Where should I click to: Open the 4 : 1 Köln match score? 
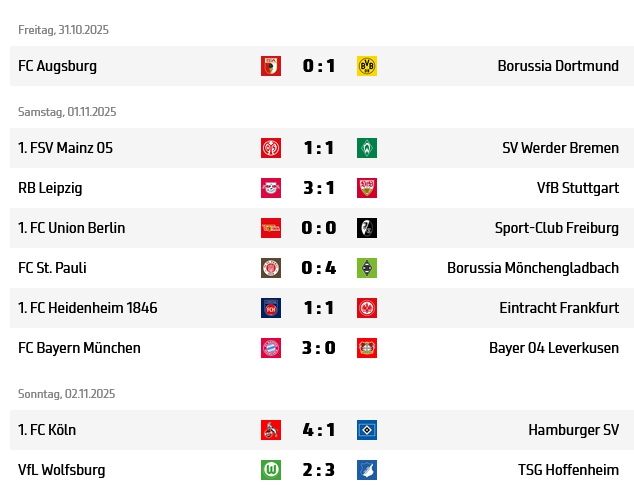319,430
